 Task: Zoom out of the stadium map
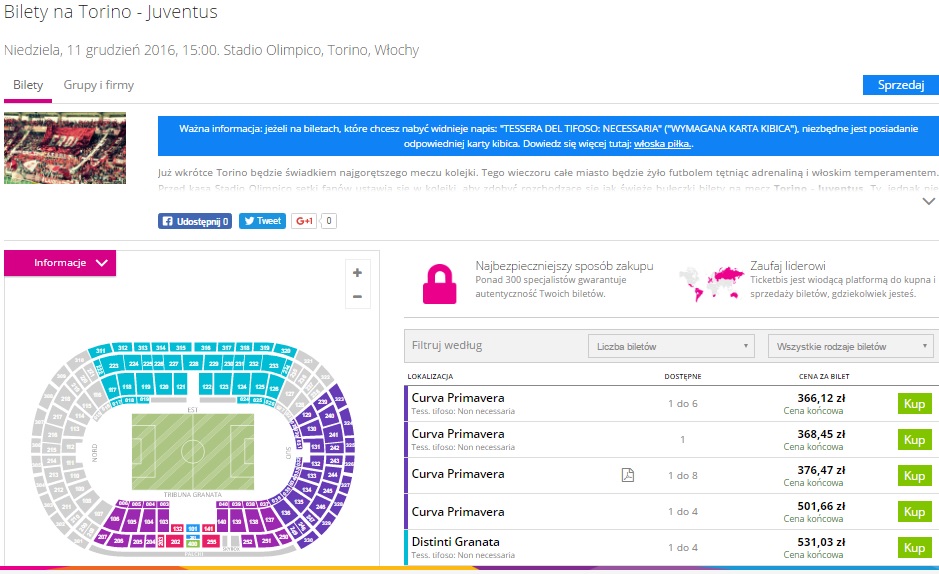tap(357, 297)
